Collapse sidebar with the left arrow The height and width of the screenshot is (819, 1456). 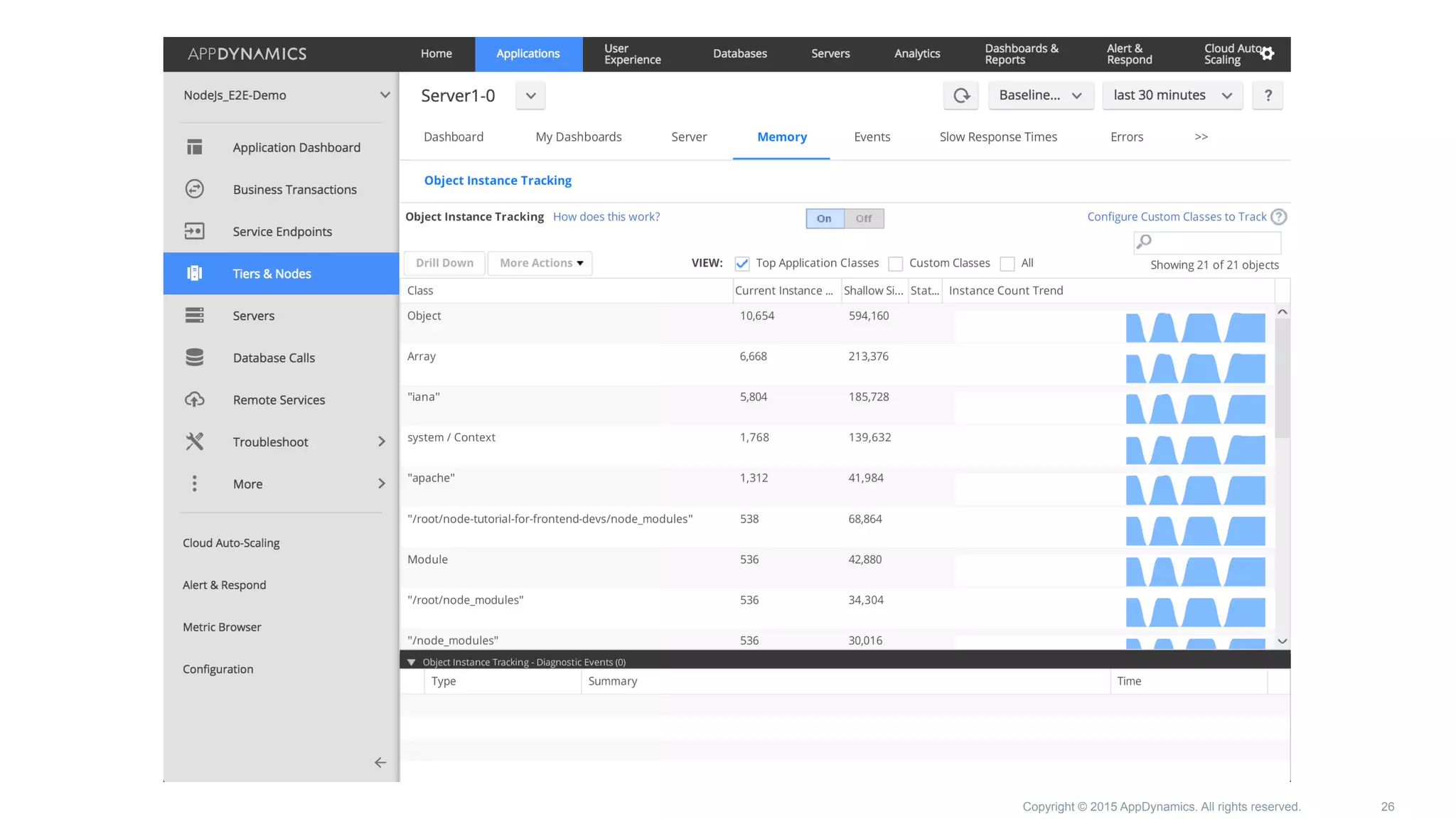pyautogui.click(x=380, y=762)
